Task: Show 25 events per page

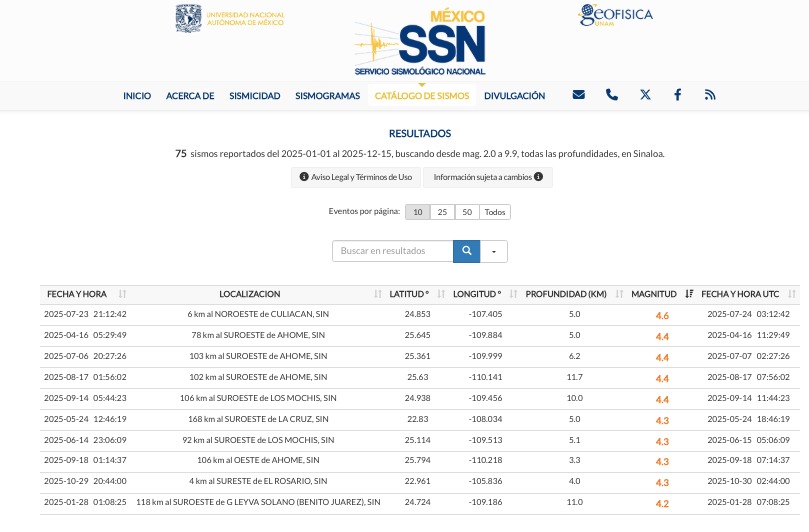Action: 442,212
